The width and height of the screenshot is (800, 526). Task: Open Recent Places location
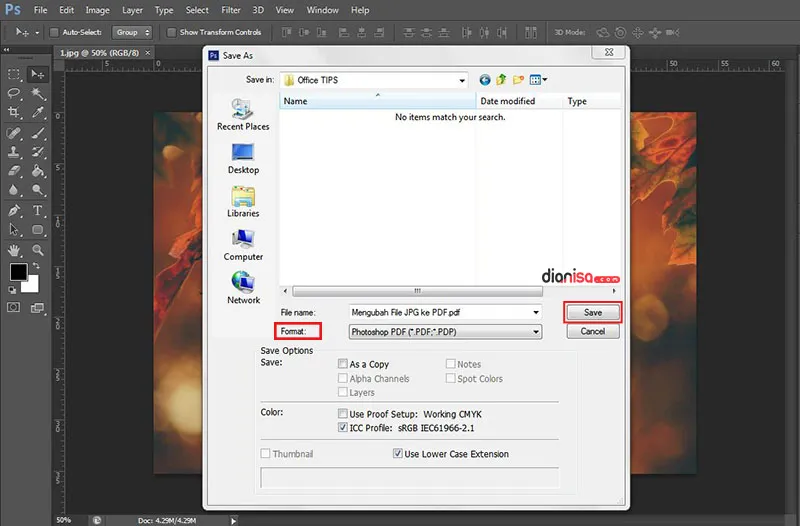click(243, 115)
